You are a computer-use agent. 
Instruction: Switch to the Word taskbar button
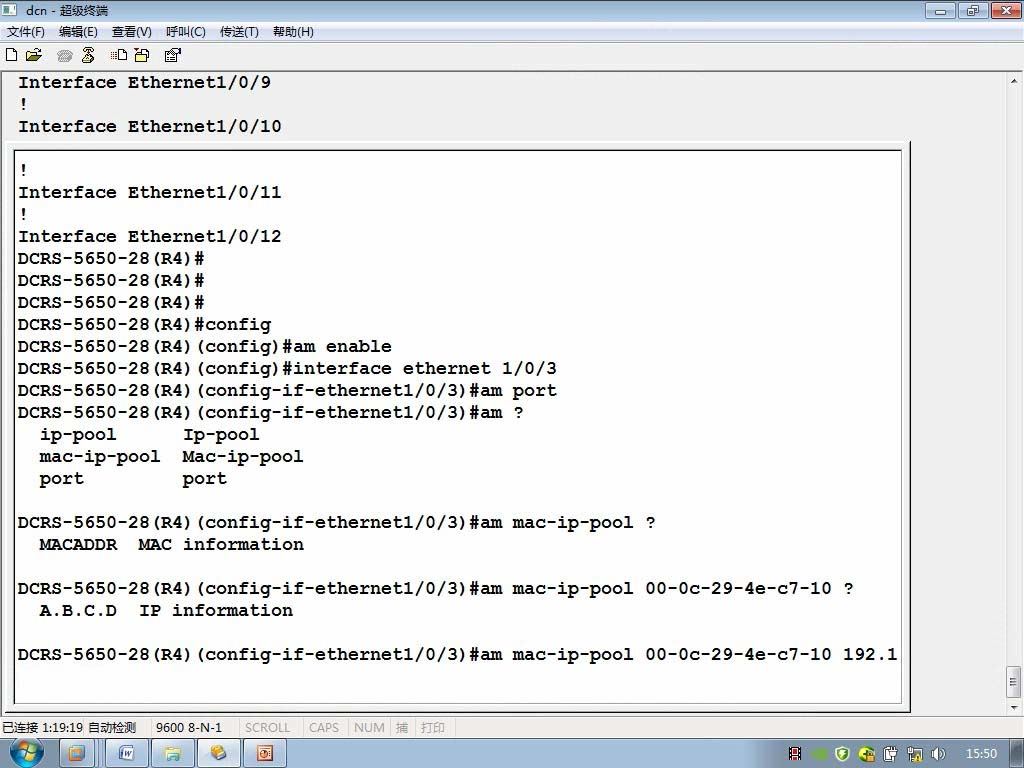point(126,754)
